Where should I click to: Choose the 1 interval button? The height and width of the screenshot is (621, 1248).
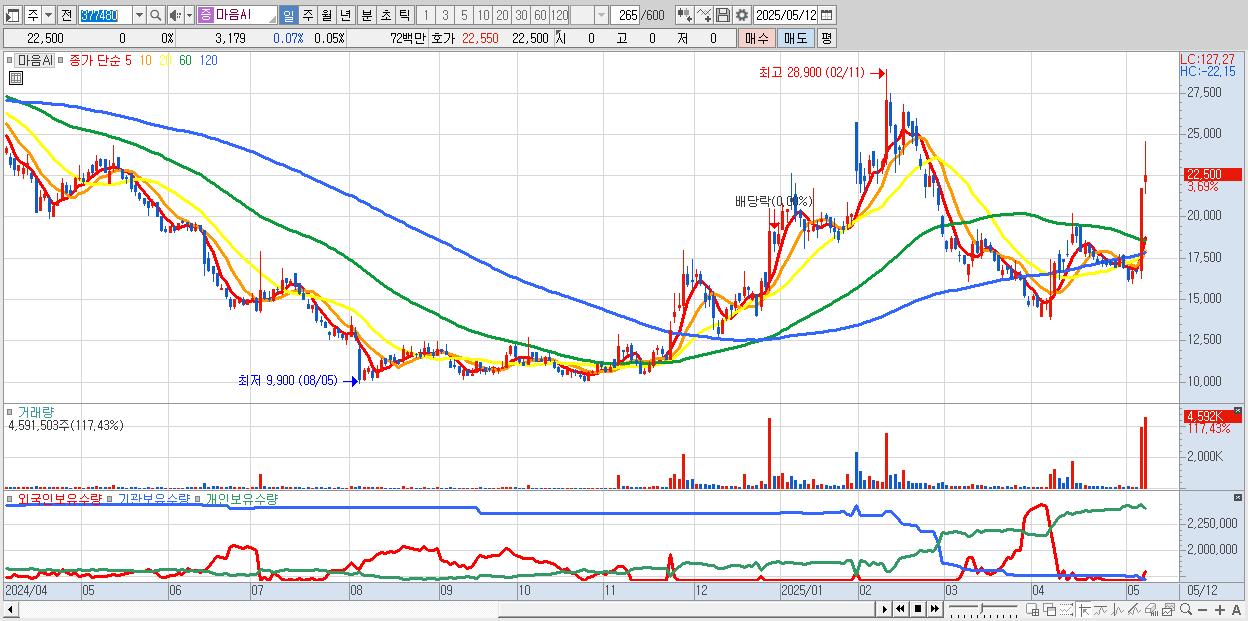[426, 15]
